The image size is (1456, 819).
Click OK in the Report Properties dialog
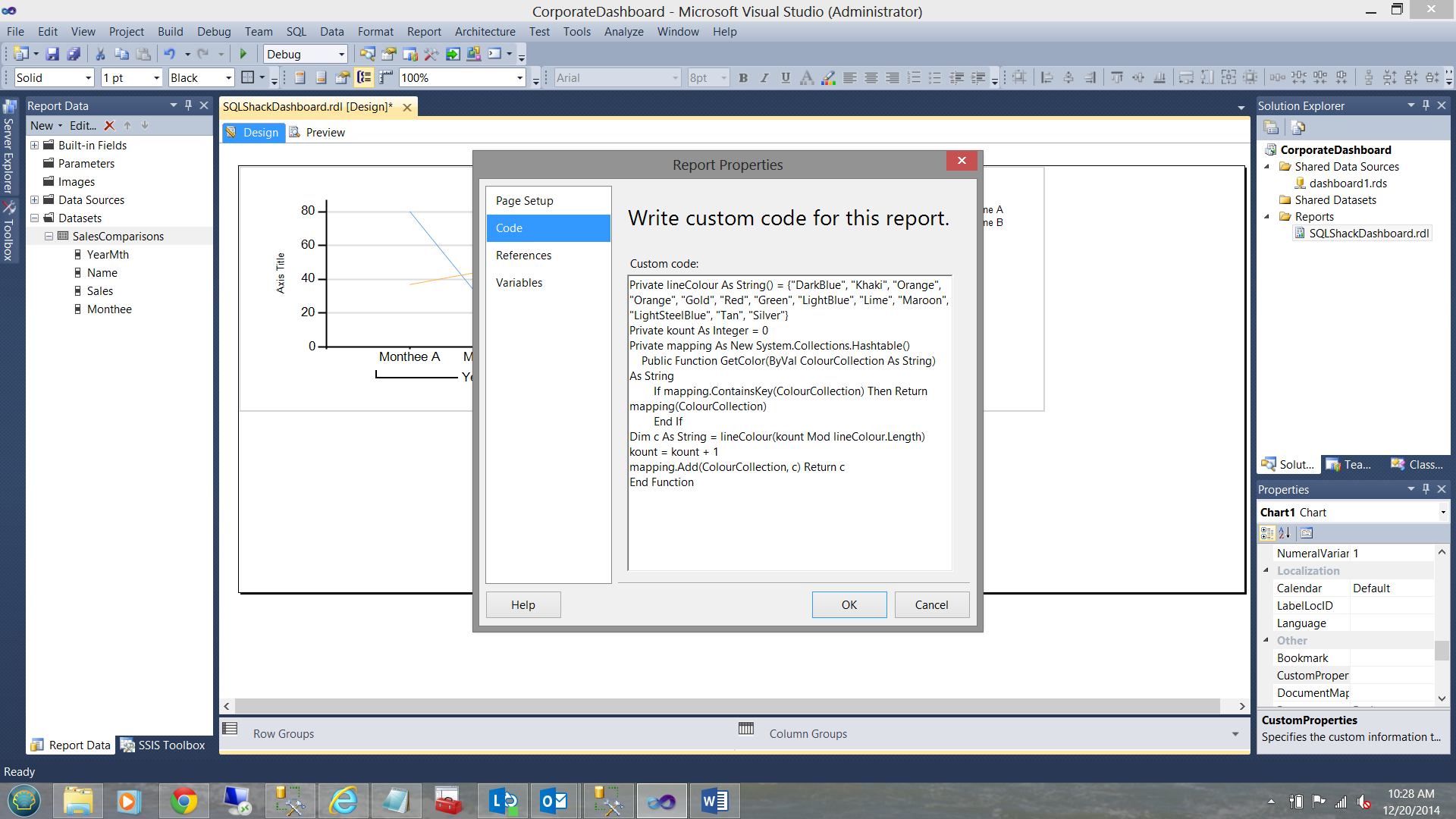click(849, 604)
